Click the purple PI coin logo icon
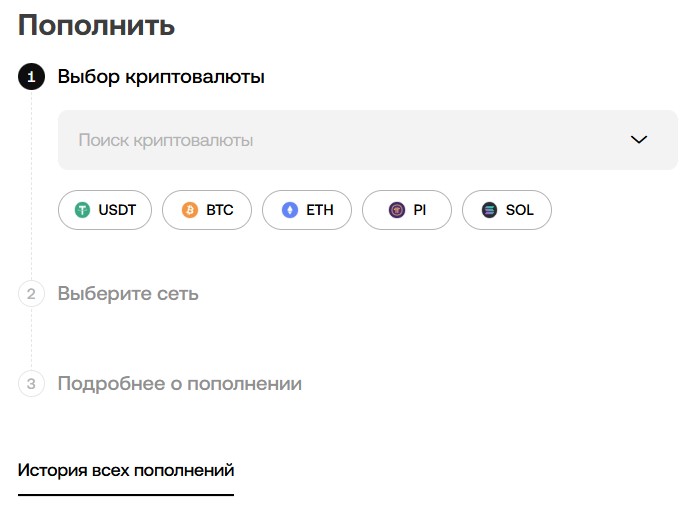 [x=396, y=210]
